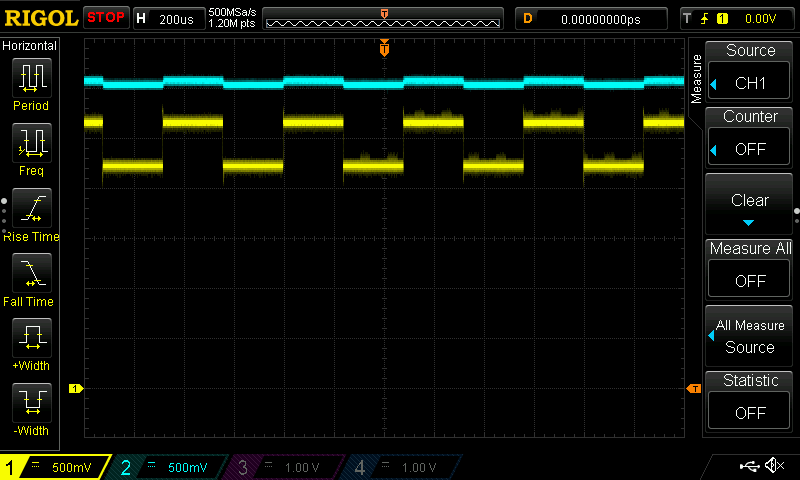800x480 pixels.
Task: Toggle the speaker mute icon
Action: (773, 465)
